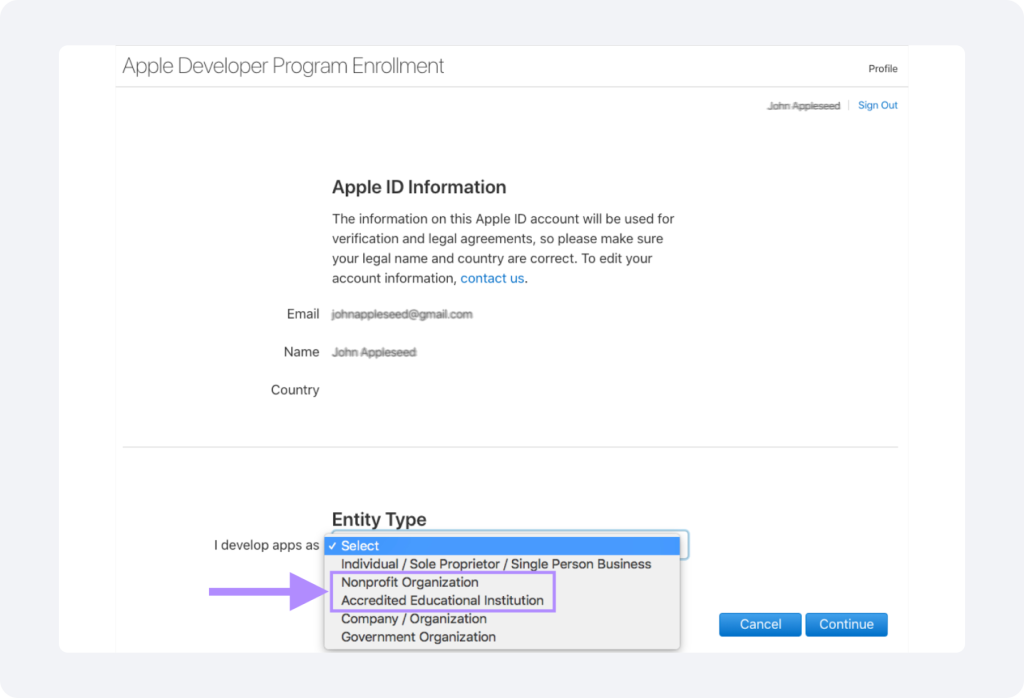Click the Entity Type heading

pyautogui.click(x=379, y=519)
